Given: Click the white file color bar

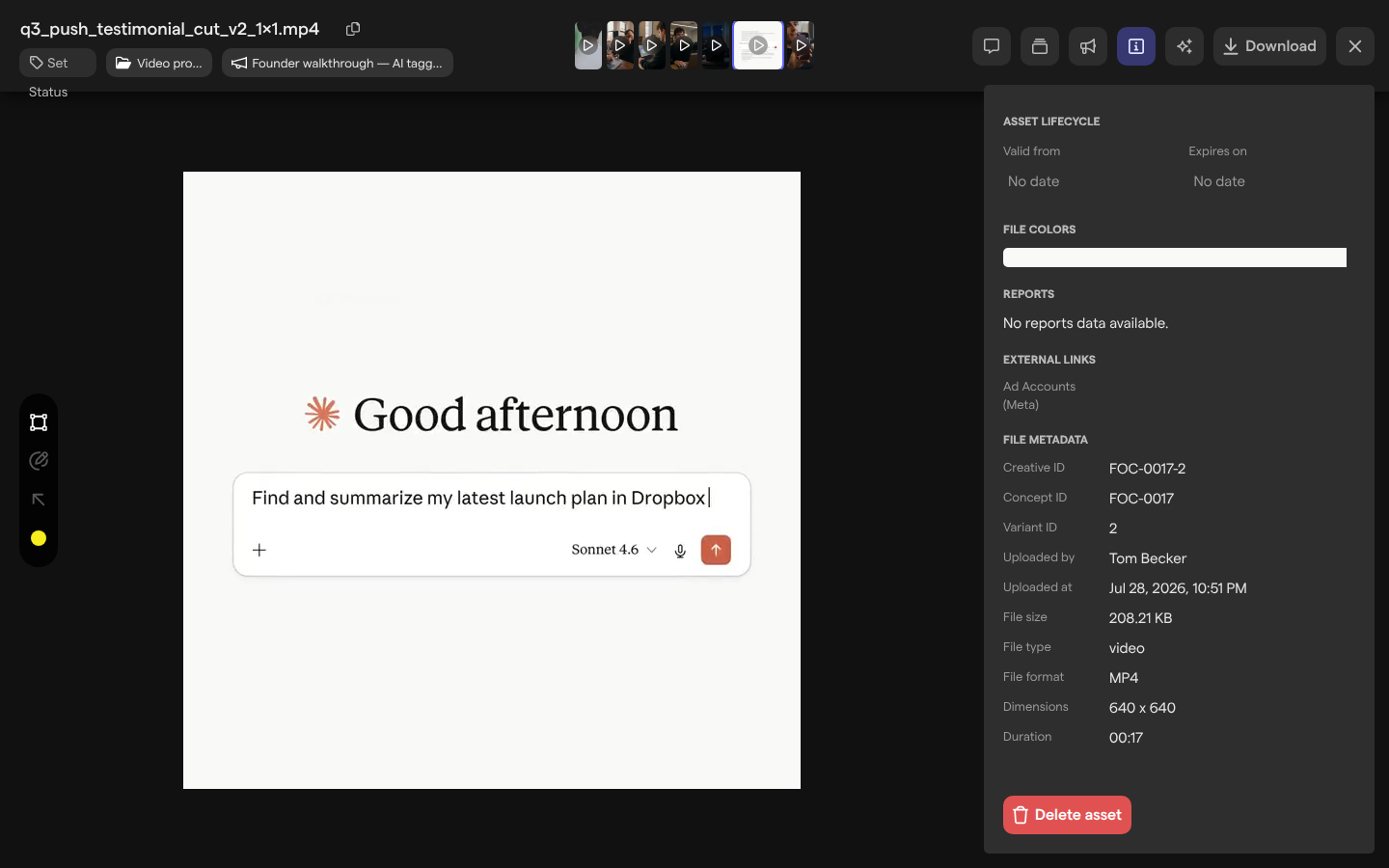Looking at the screenshot, I should 1175,258.
